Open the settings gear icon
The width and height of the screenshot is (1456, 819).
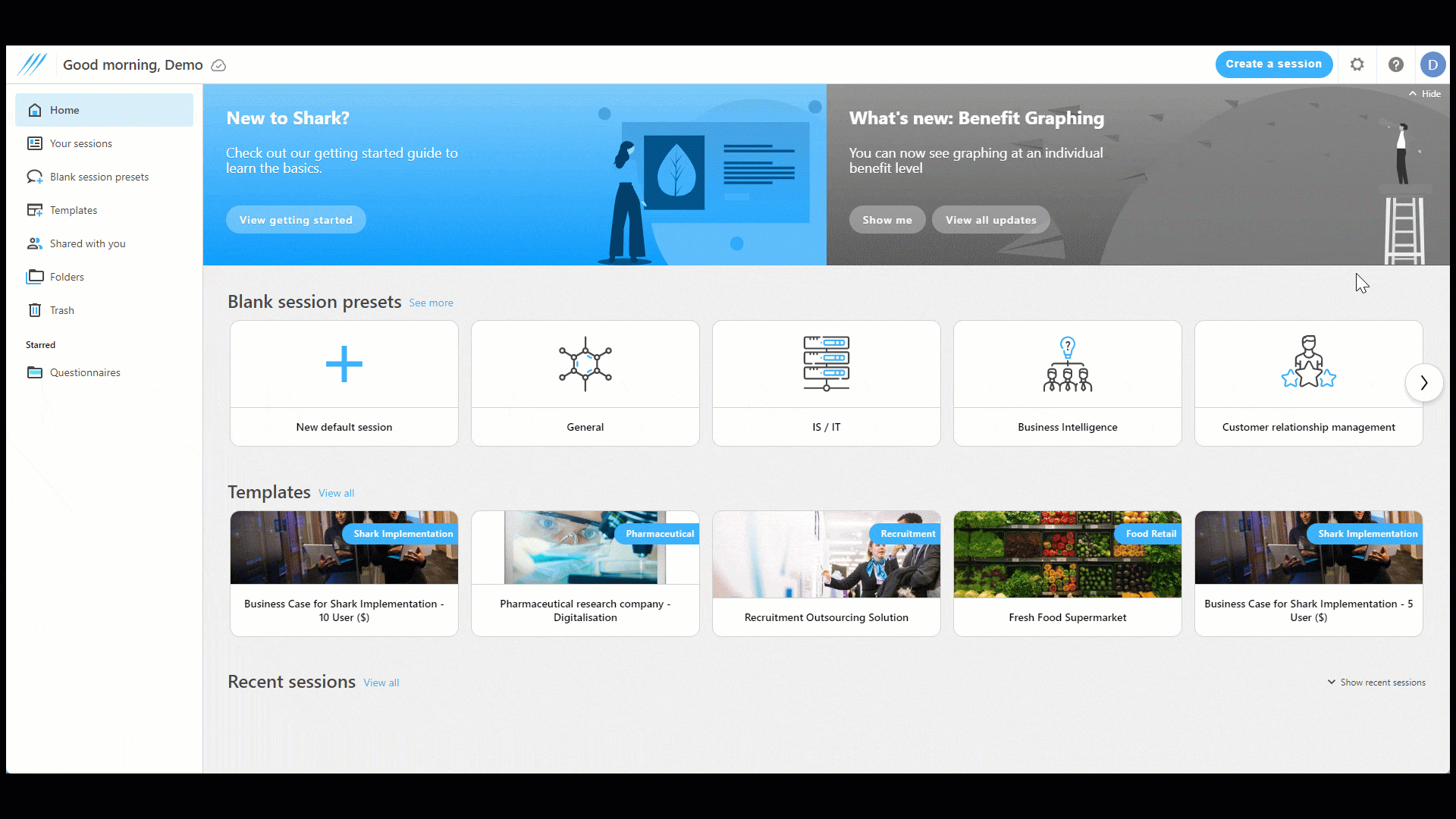[1357, 64]
